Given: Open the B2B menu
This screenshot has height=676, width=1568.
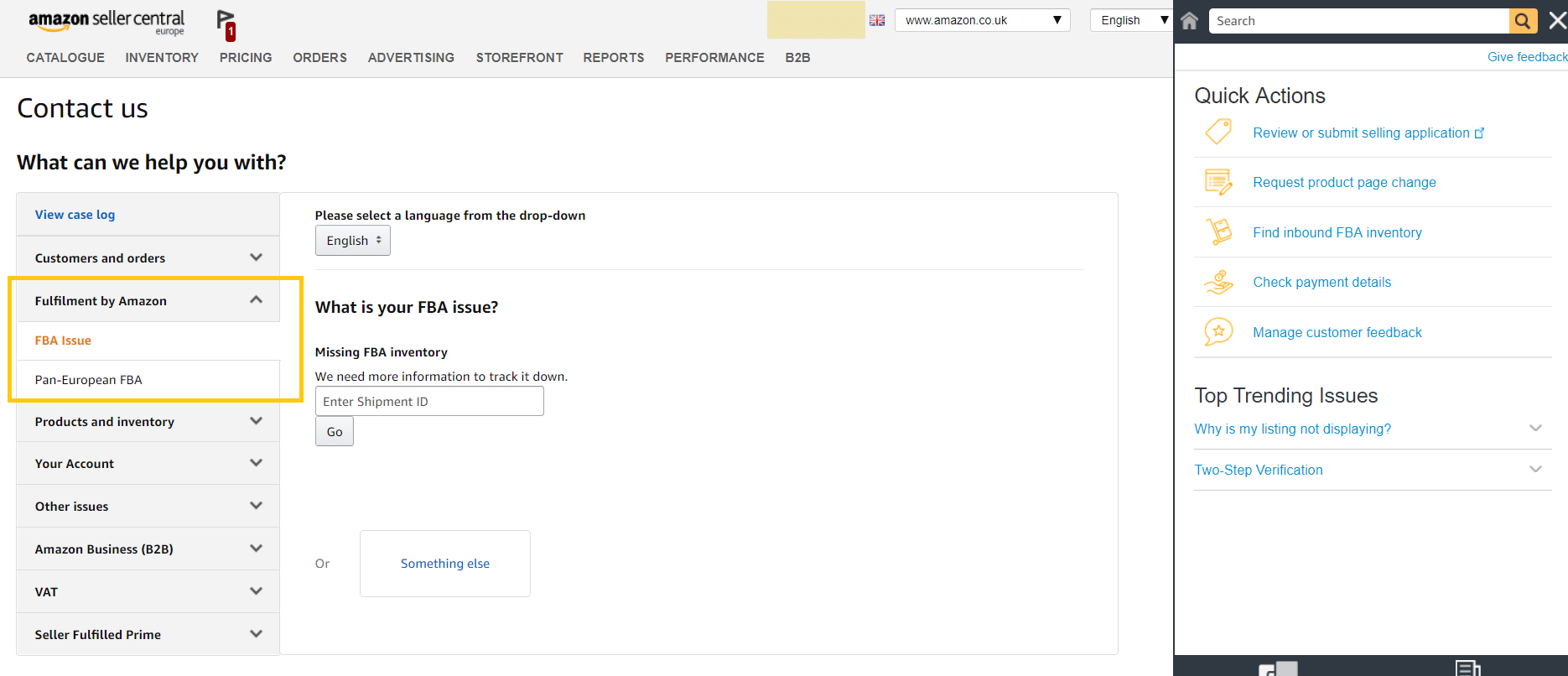Looking at the screenshot, I should [797, 57].
